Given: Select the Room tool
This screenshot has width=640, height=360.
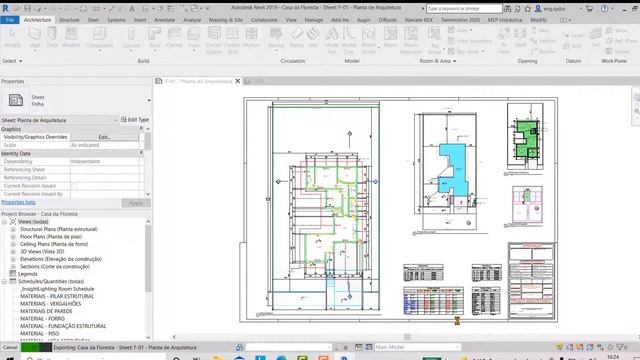Looking at the screenshot, I should 390,37.
